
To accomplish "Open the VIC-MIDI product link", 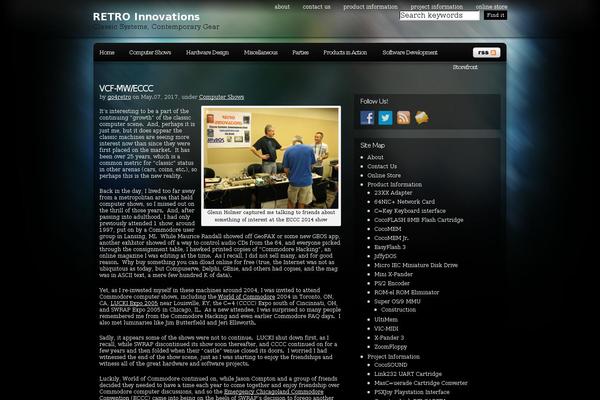I will coord(386,329).
